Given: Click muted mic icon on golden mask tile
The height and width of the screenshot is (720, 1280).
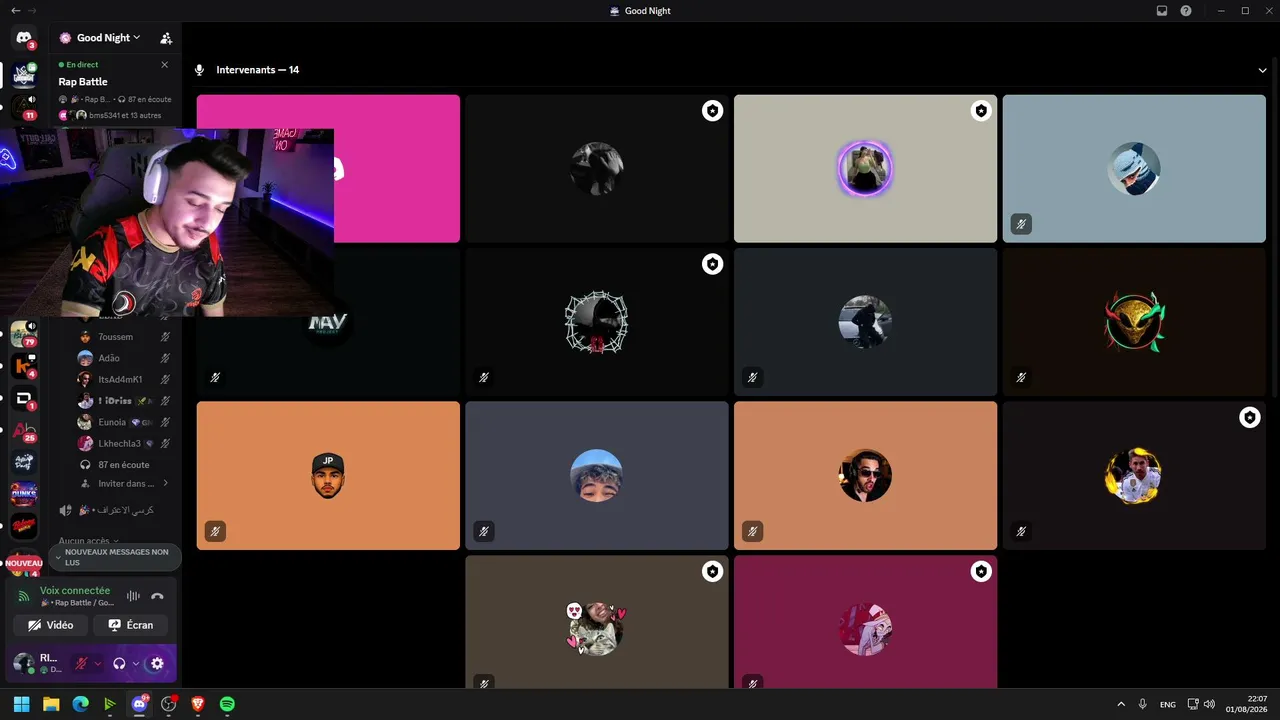Looking at the screenshot, I should [1021, 378].
